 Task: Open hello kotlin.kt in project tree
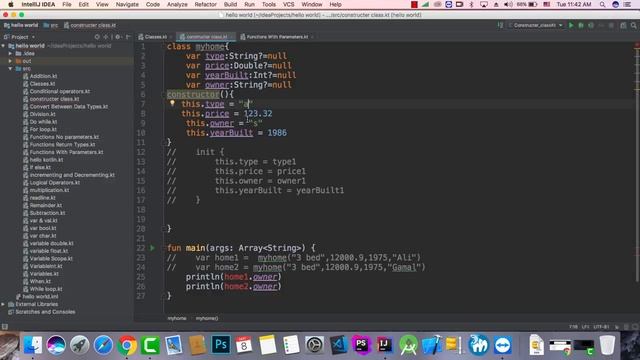point(46,160)
